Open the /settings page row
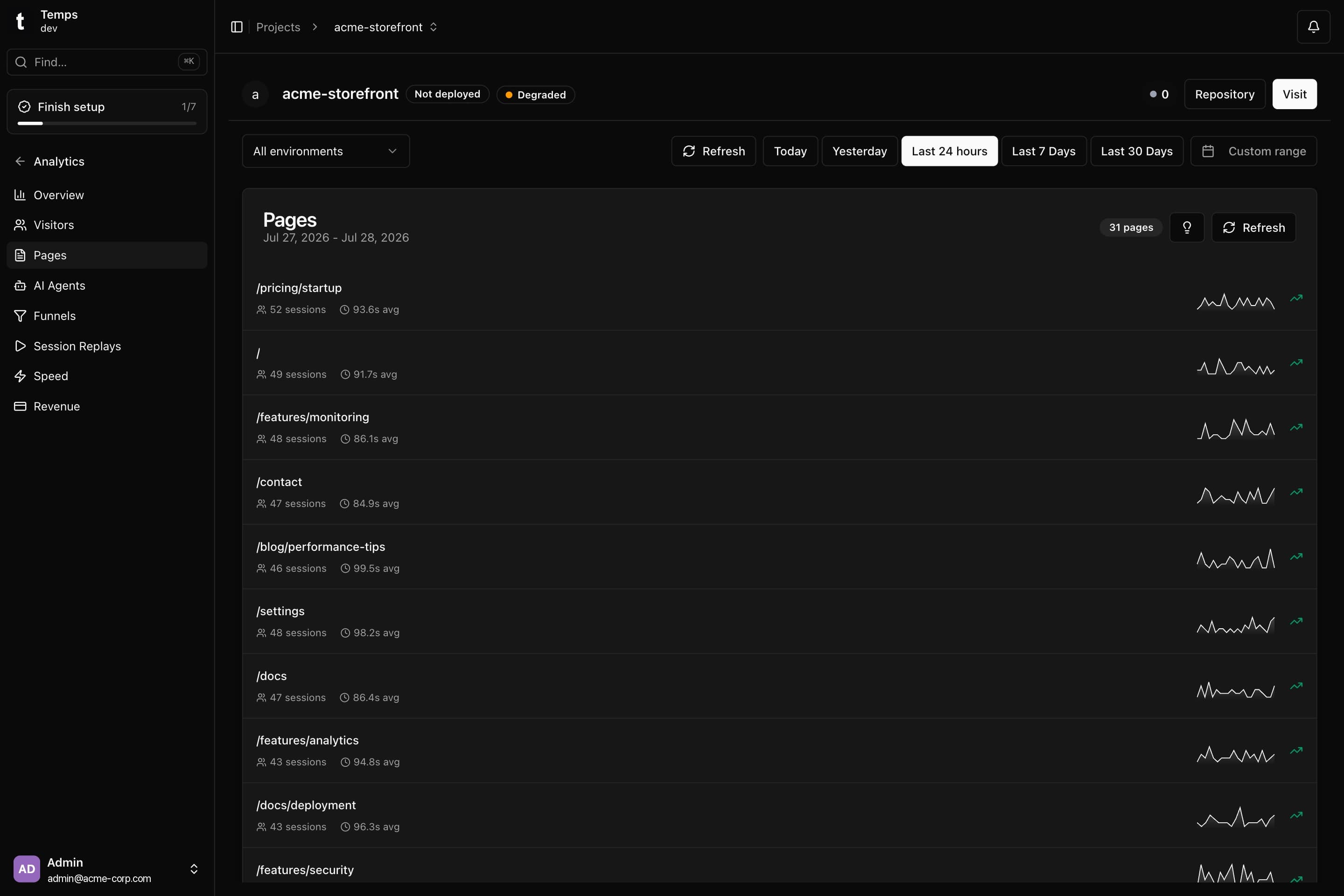The height and width of the screenshot is (896, 1344). point(779,621)
